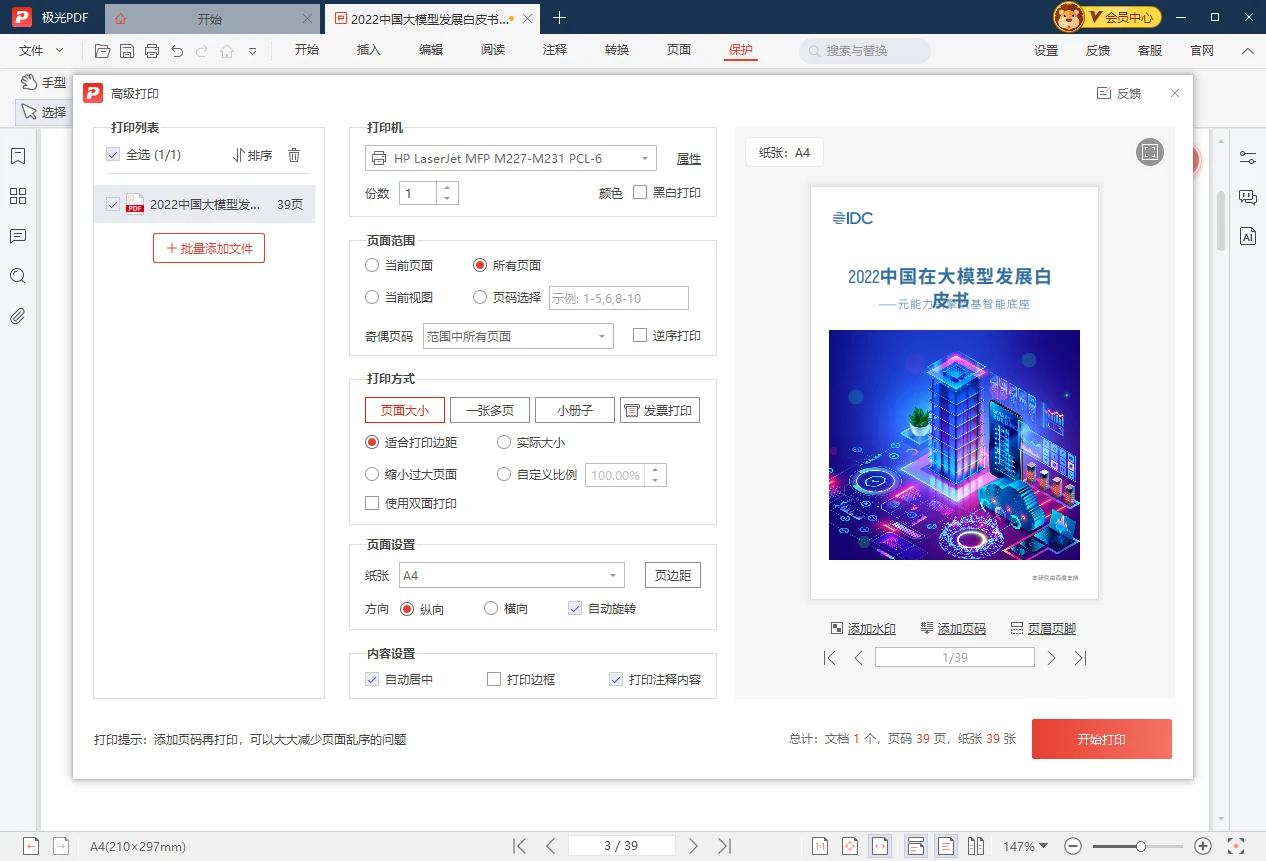Select 横向 landscape orientation
This screenshot has height=861, width=1266.
[491, 607]
